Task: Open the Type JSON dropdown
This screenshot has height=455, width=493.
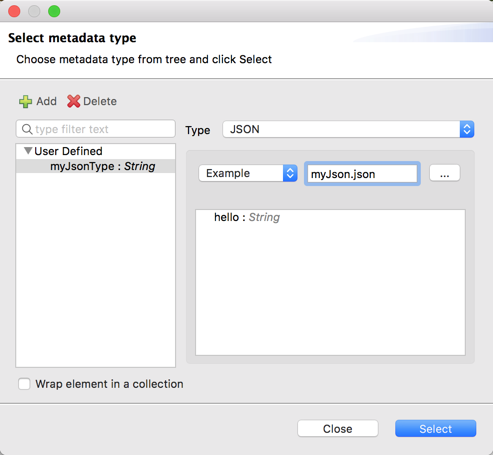Action: [x=348, y=129]
